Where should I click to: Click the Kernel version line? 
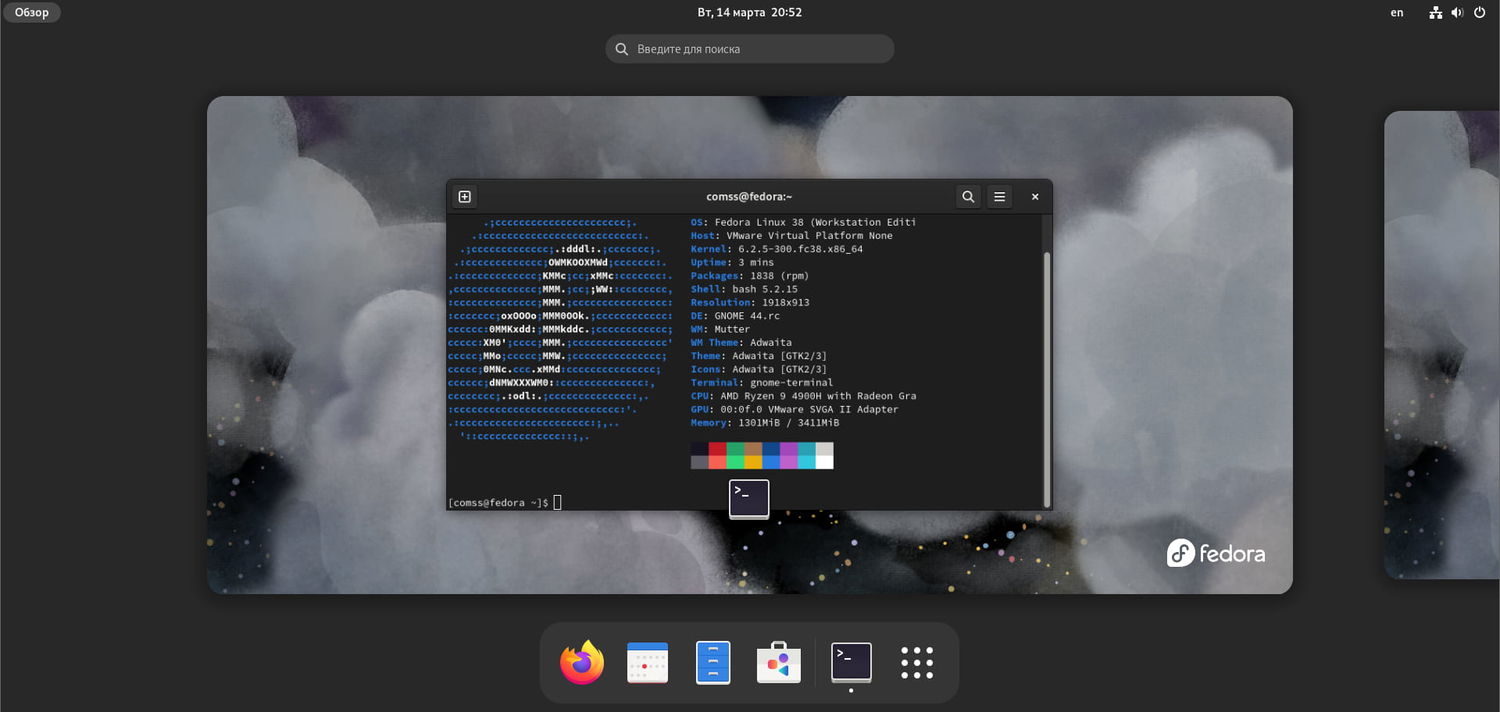pyautogui.click(x=776, y=249)
